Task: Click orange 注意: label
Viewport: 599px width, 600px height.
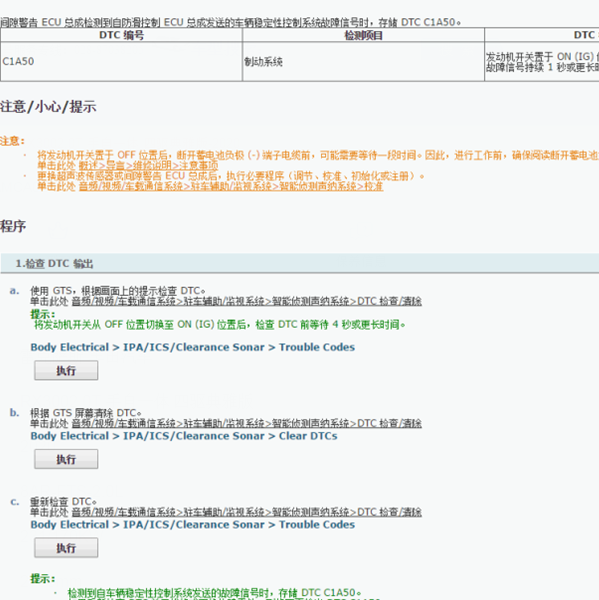Action: [12, 141]
